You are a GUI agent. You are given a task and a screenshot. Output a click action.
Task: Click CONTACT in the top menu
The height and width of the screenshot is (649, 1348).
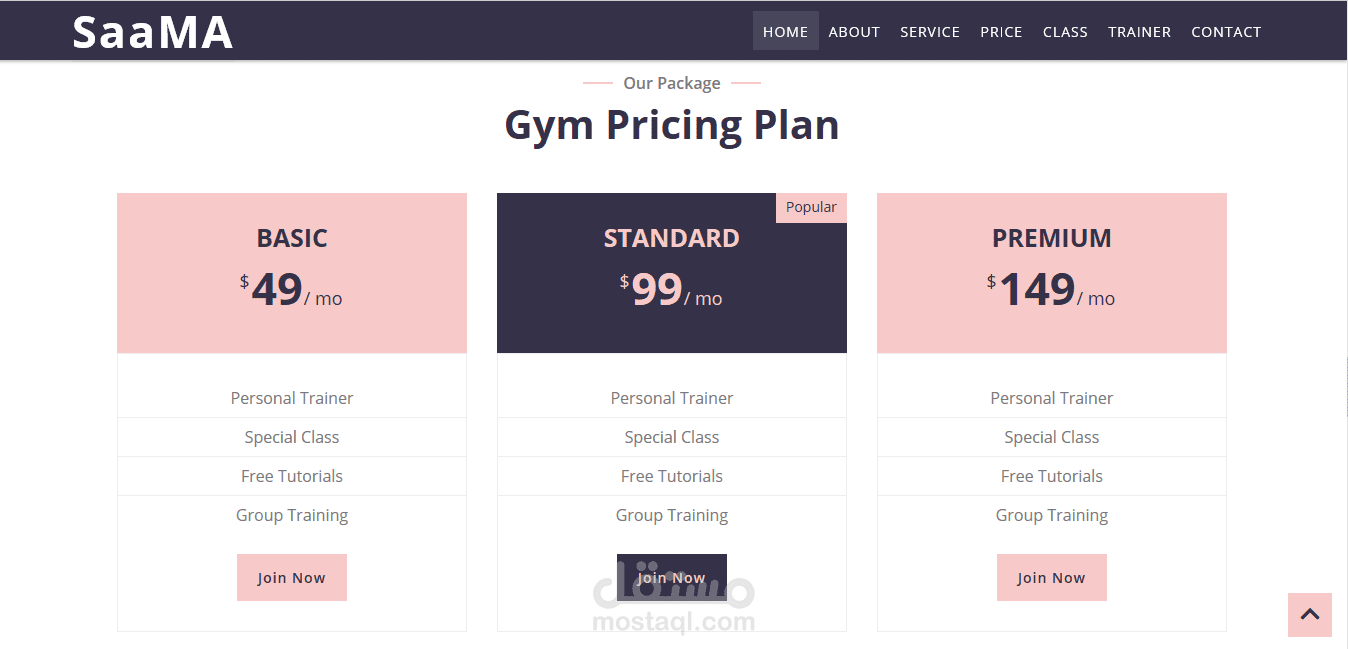[1226, 32]
